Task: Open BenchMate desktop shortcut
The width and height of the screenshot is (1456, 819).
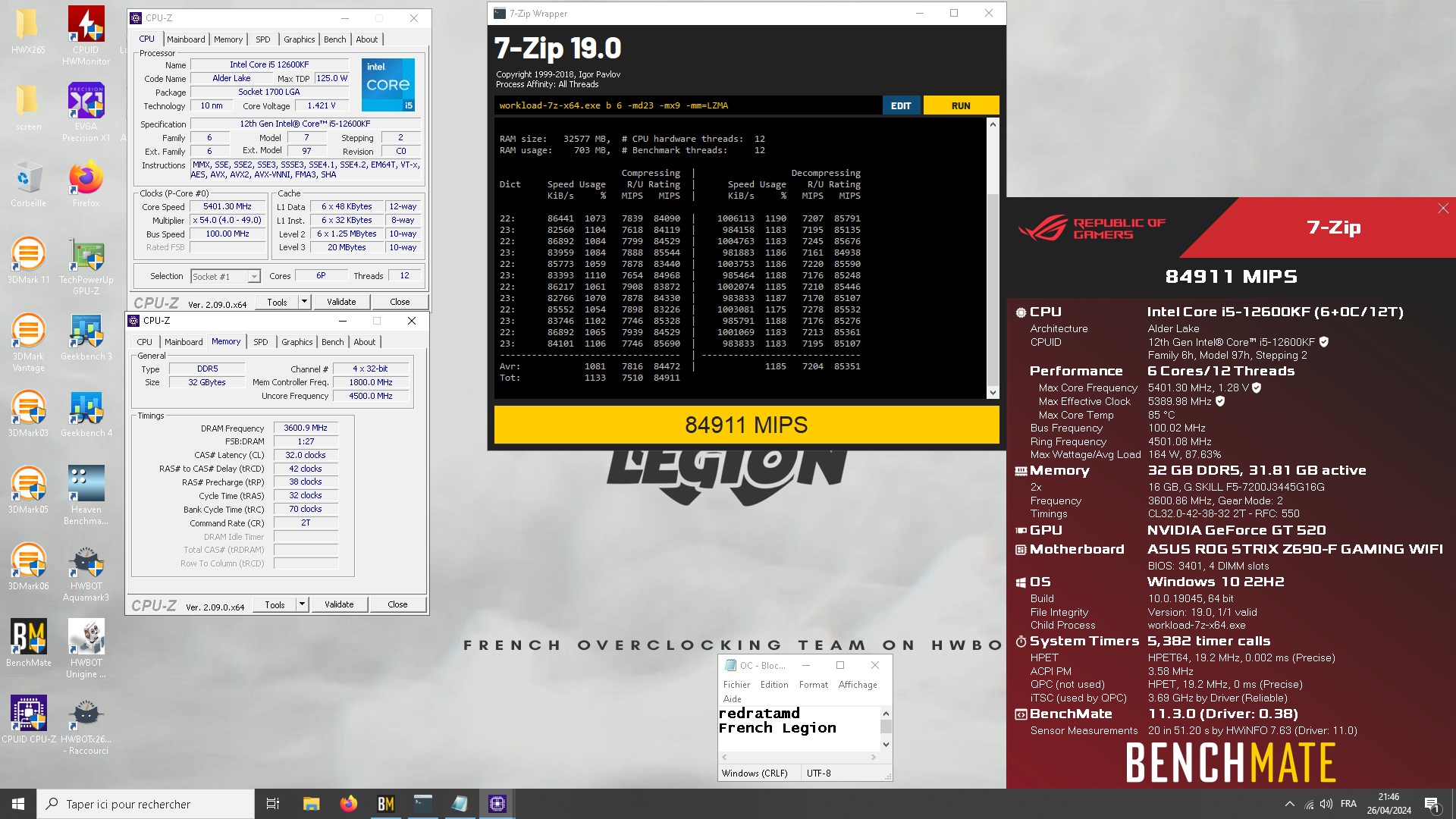Action: [28, 643]
